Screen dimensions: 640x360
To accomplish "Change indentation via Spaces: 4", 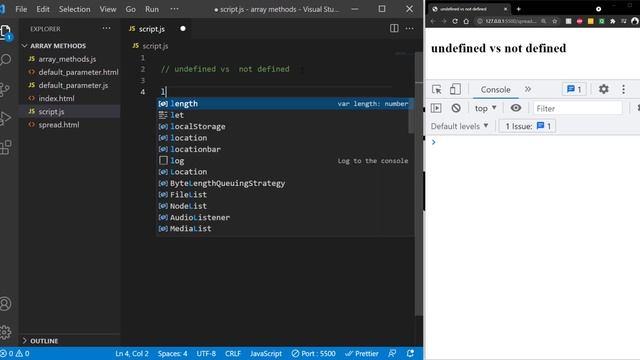I will [173, 353].
